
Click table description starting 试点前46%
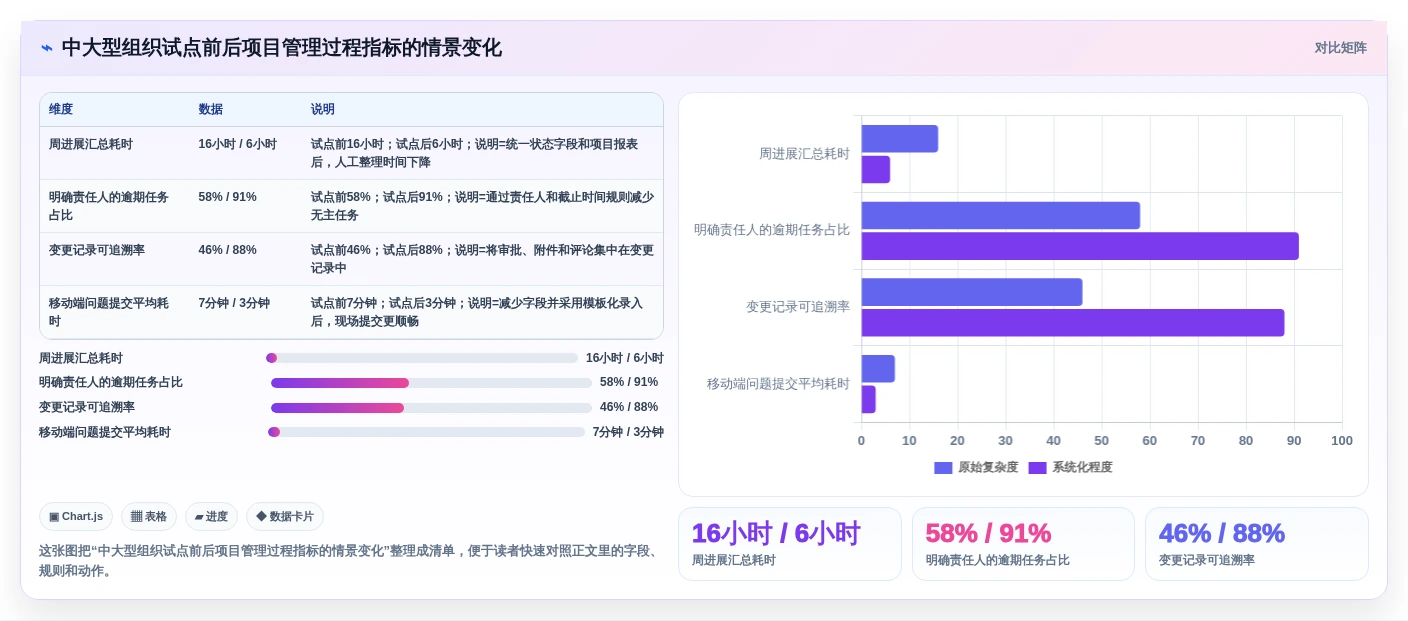pyautogui.click(x=482, y=259)
